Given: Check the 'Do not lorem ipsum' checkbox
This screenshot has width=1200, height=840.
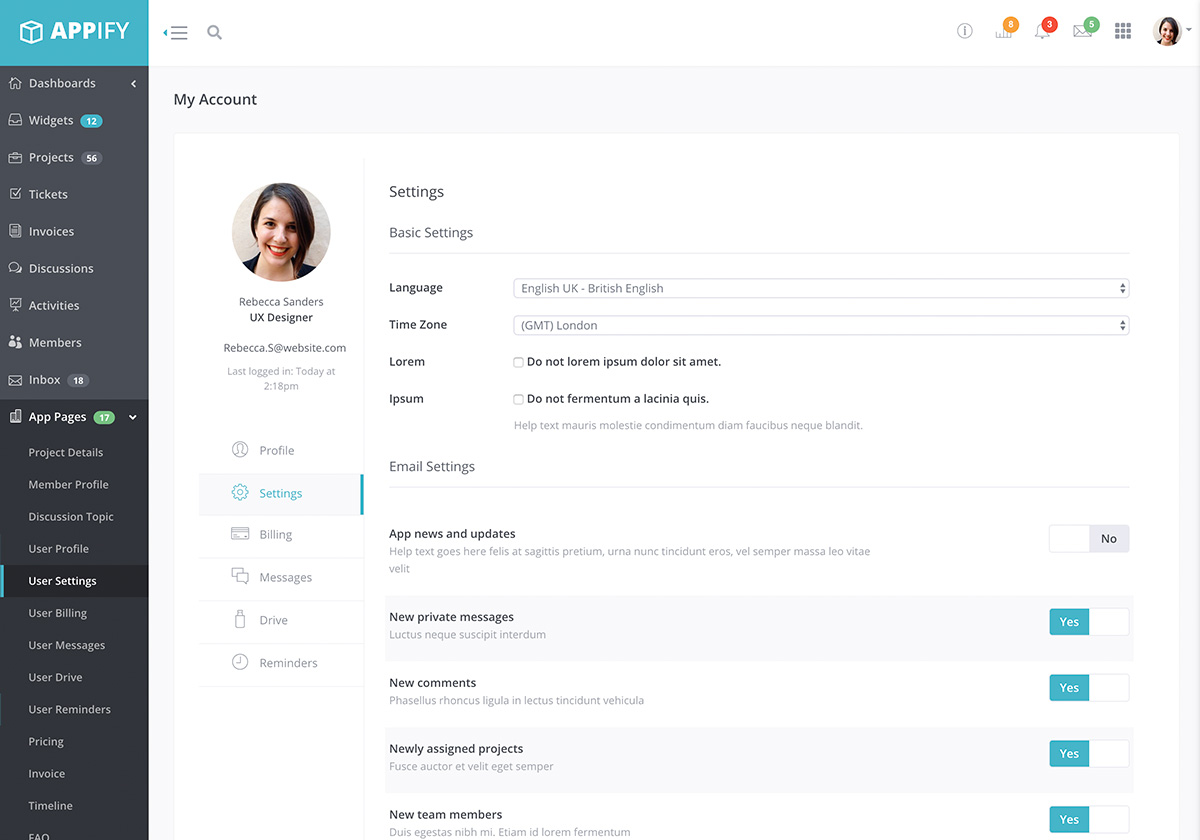Looking at the screenshot, I should [518, 362].
